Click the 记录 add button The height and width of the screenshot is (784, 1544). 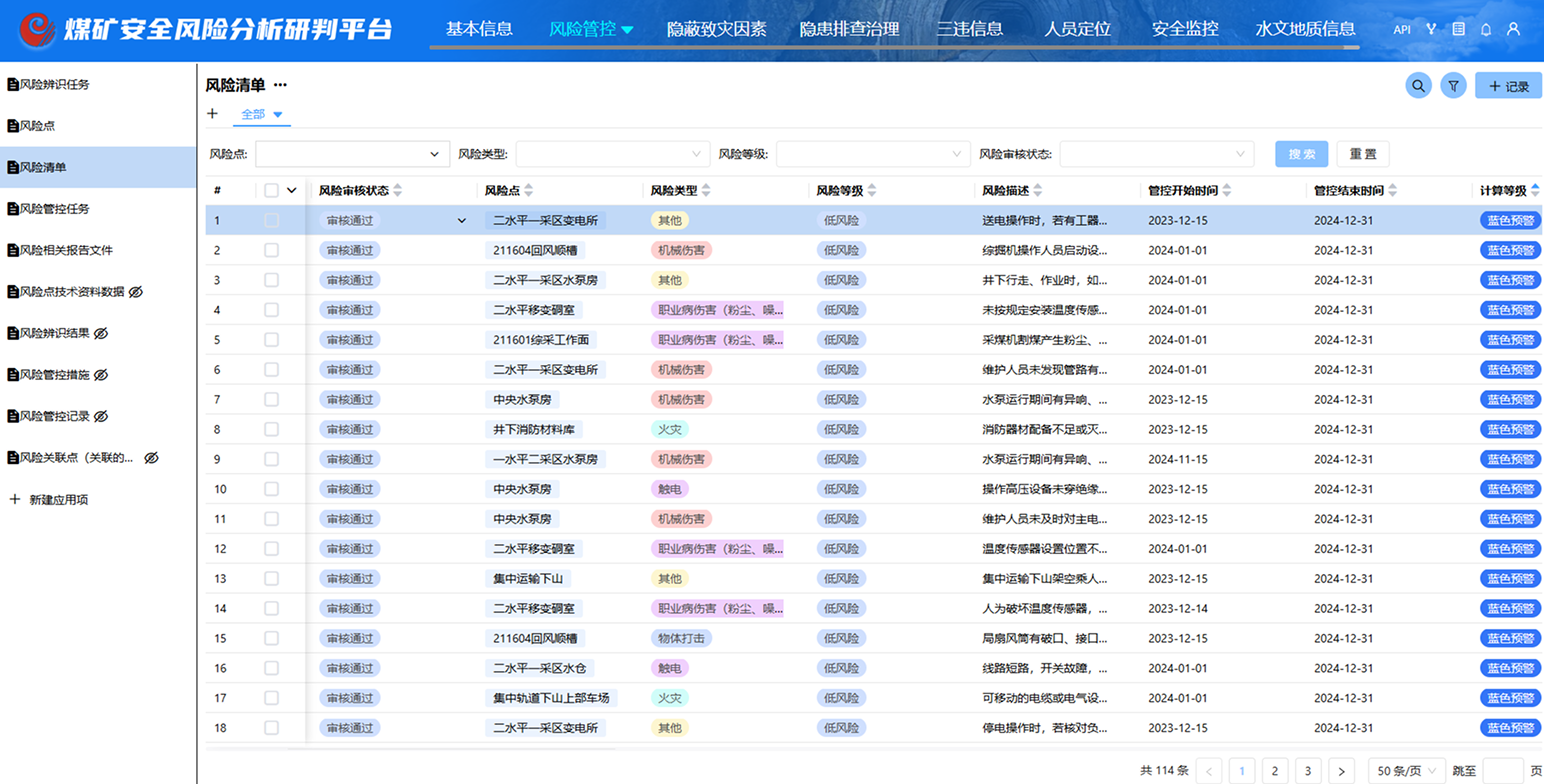[x=1508, y=86]
